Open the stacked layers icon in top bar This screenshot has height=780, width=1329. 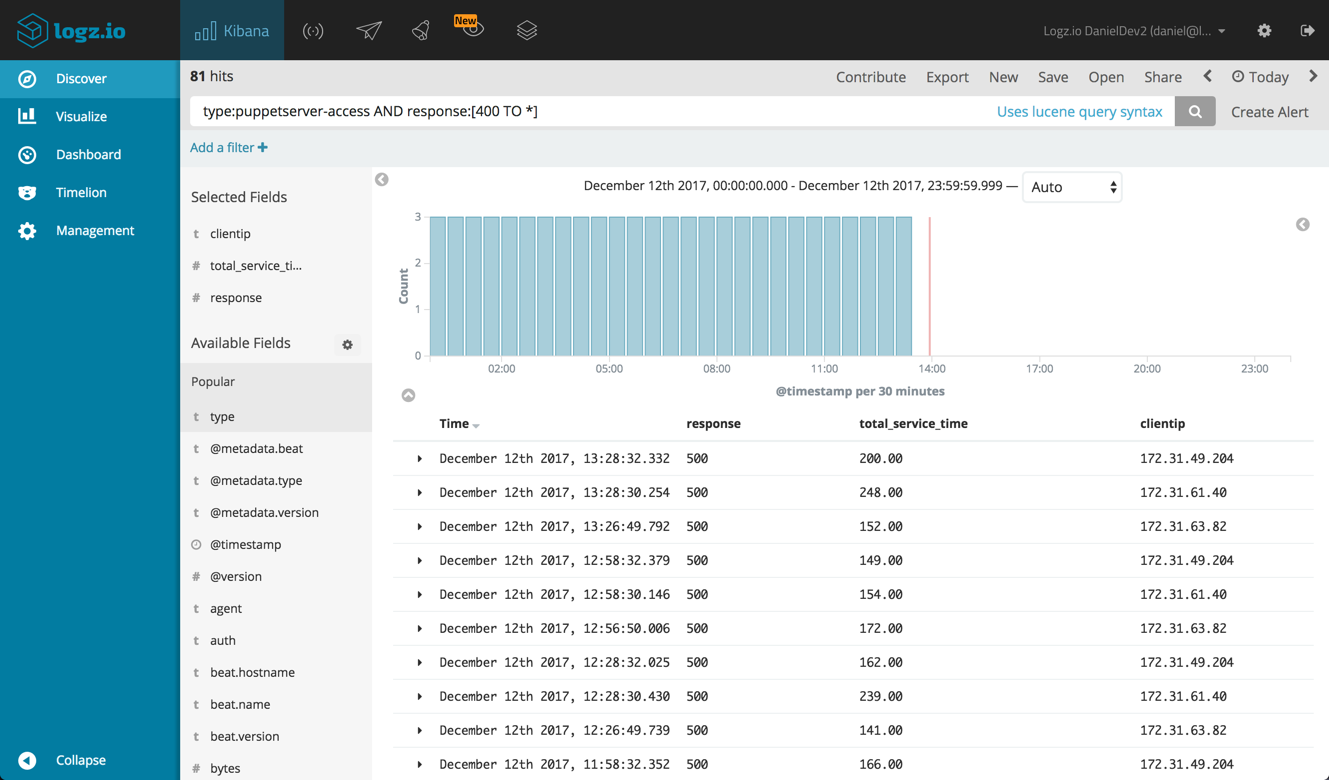(x=527, y=31)
